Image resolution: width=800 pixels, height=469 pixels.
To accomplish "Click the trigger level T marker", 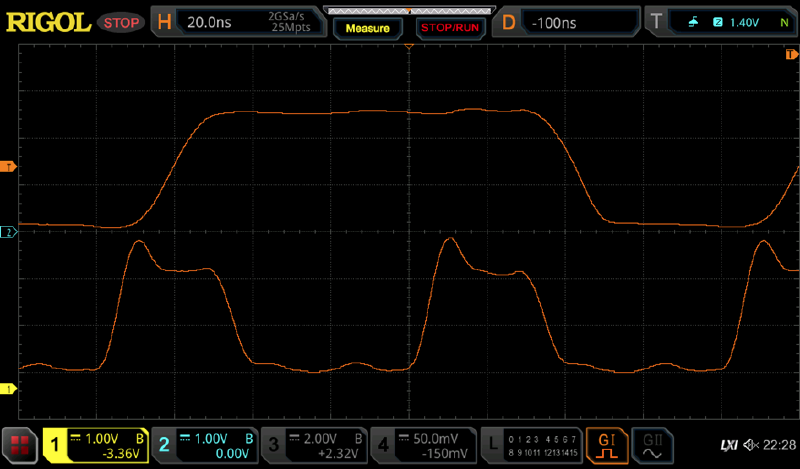I will (10, 166).
